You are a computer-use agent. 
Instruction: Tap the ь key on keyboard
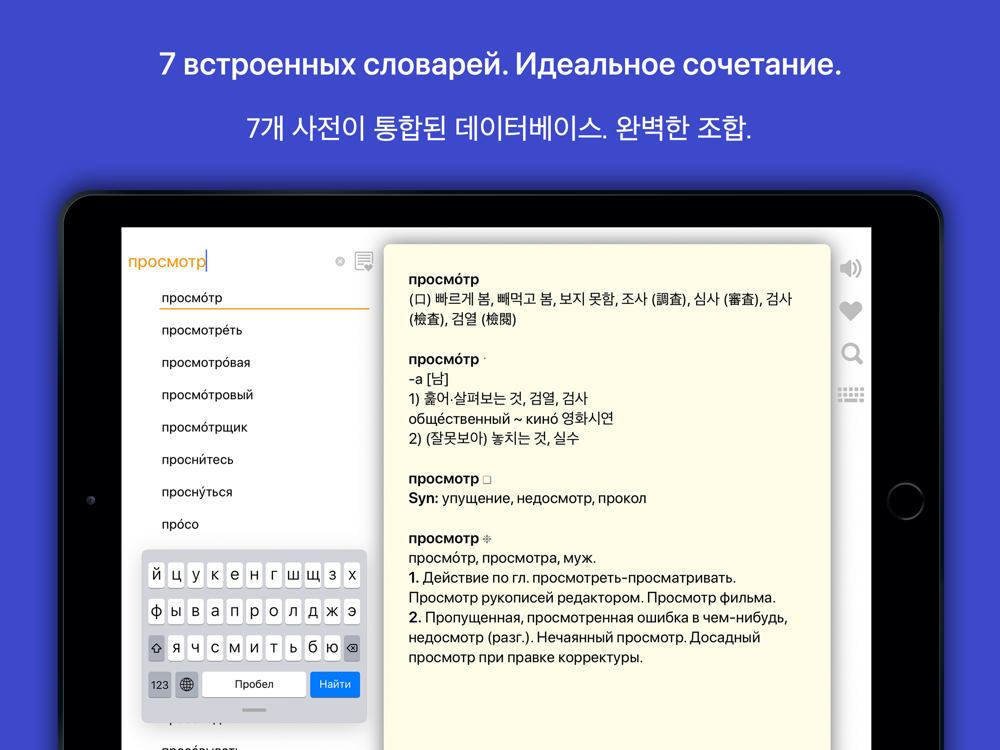[x=293, y=648]
